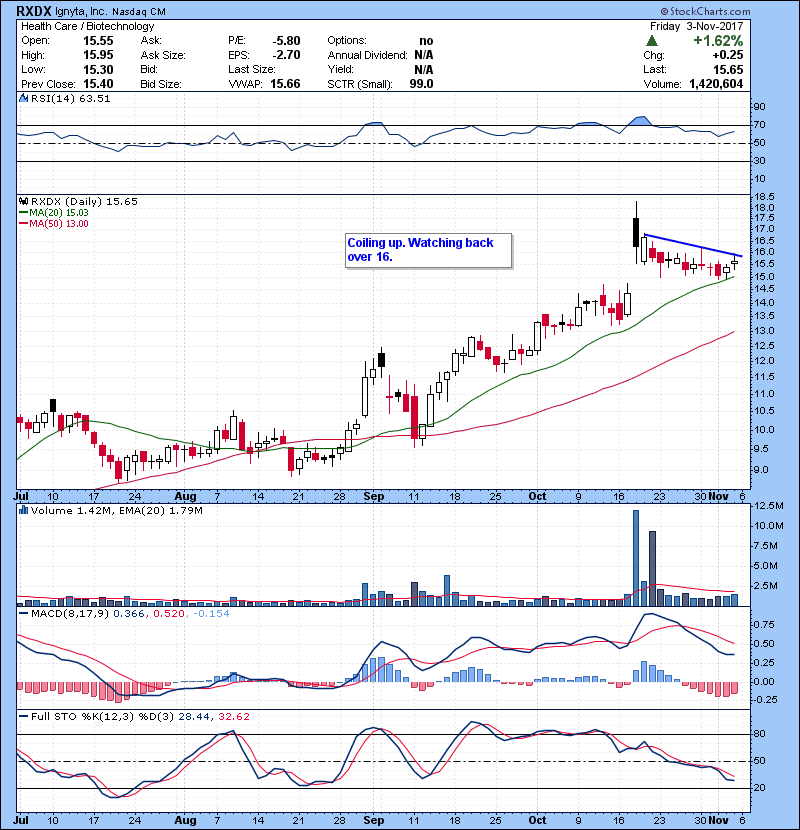Click the High value 15.95
This screenshot has height=830, width=800.
point(98,55)
